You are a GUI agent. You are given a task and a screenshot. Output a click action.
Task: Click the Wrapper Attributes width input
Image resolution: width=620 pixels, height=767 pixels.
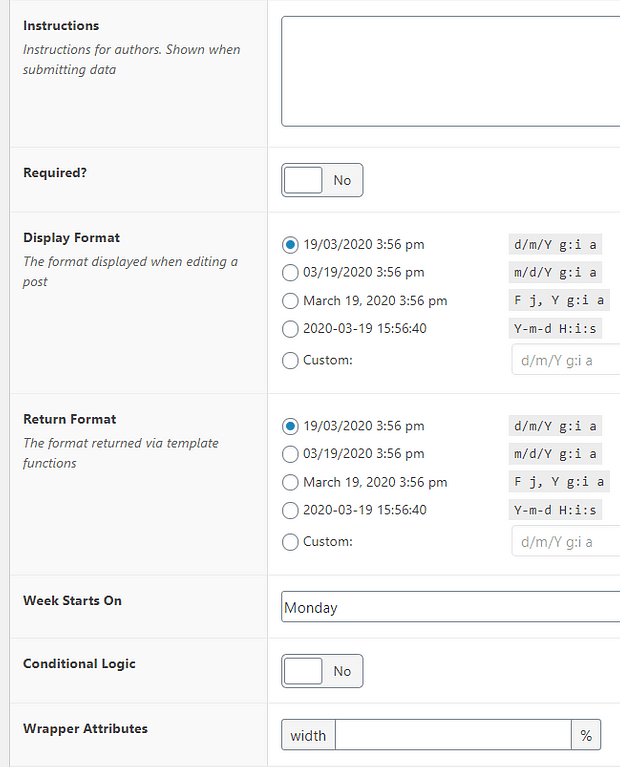coord(452,735)
